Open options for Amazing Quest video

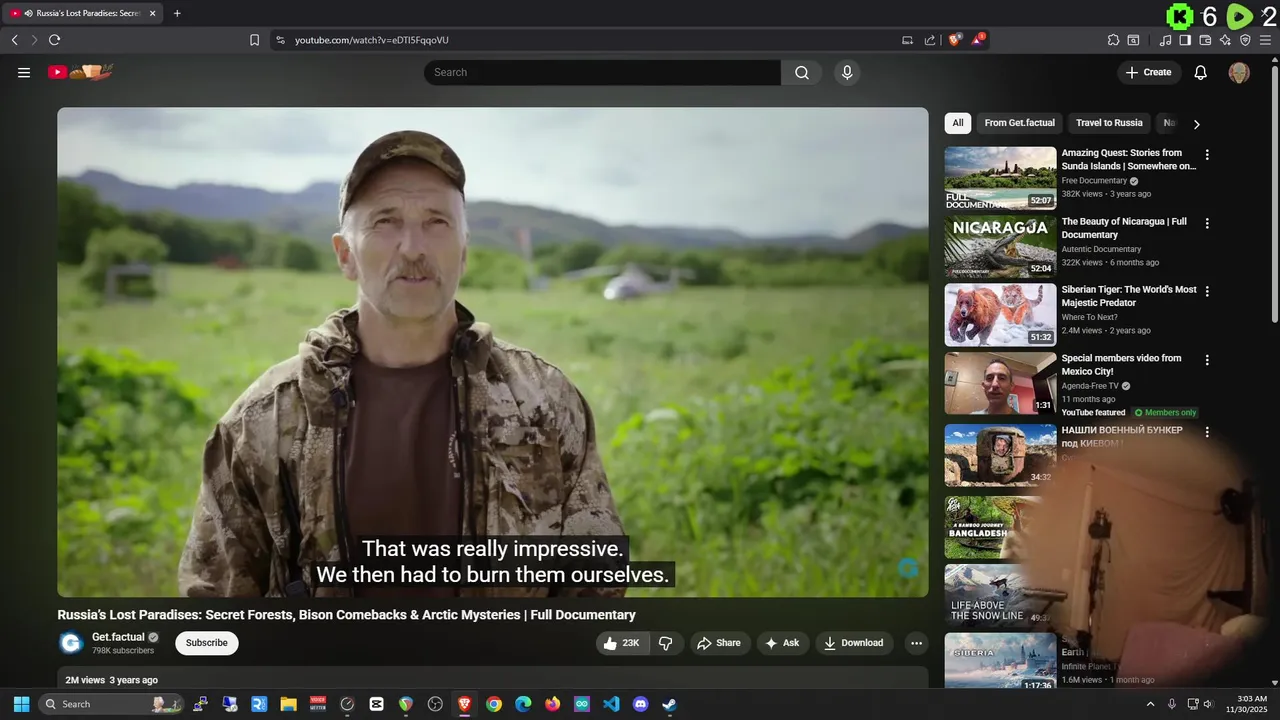1207,155
